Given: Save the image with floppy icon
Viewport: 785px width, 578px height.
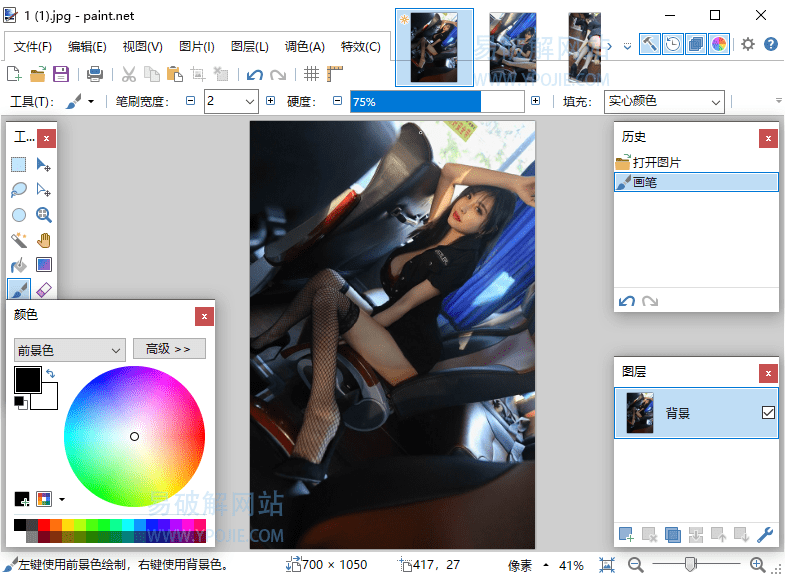Looking at the screenshot, I should point(61,75).
